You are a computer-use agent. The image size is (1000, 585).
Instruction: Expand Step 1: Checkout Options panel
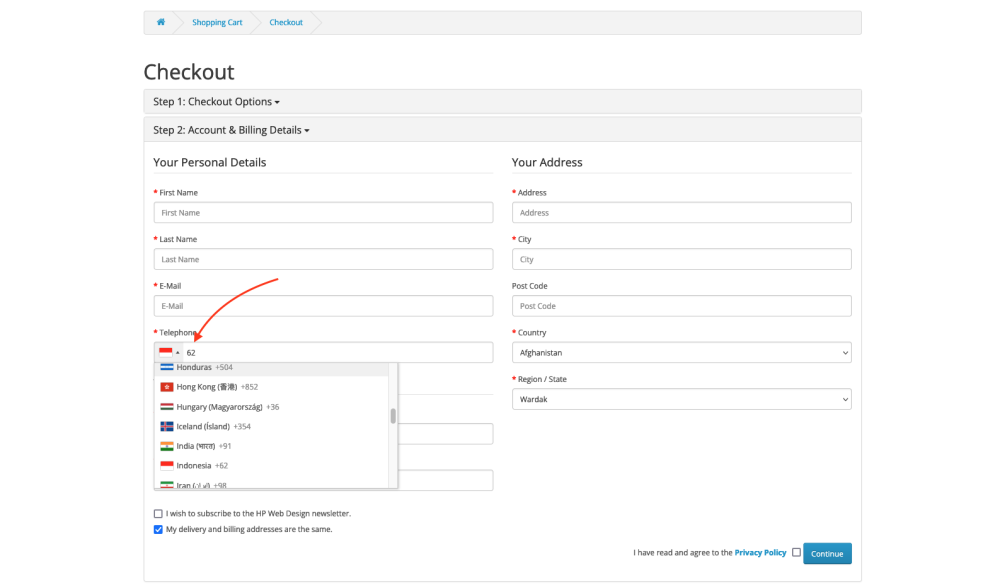(x=216, y=102)
